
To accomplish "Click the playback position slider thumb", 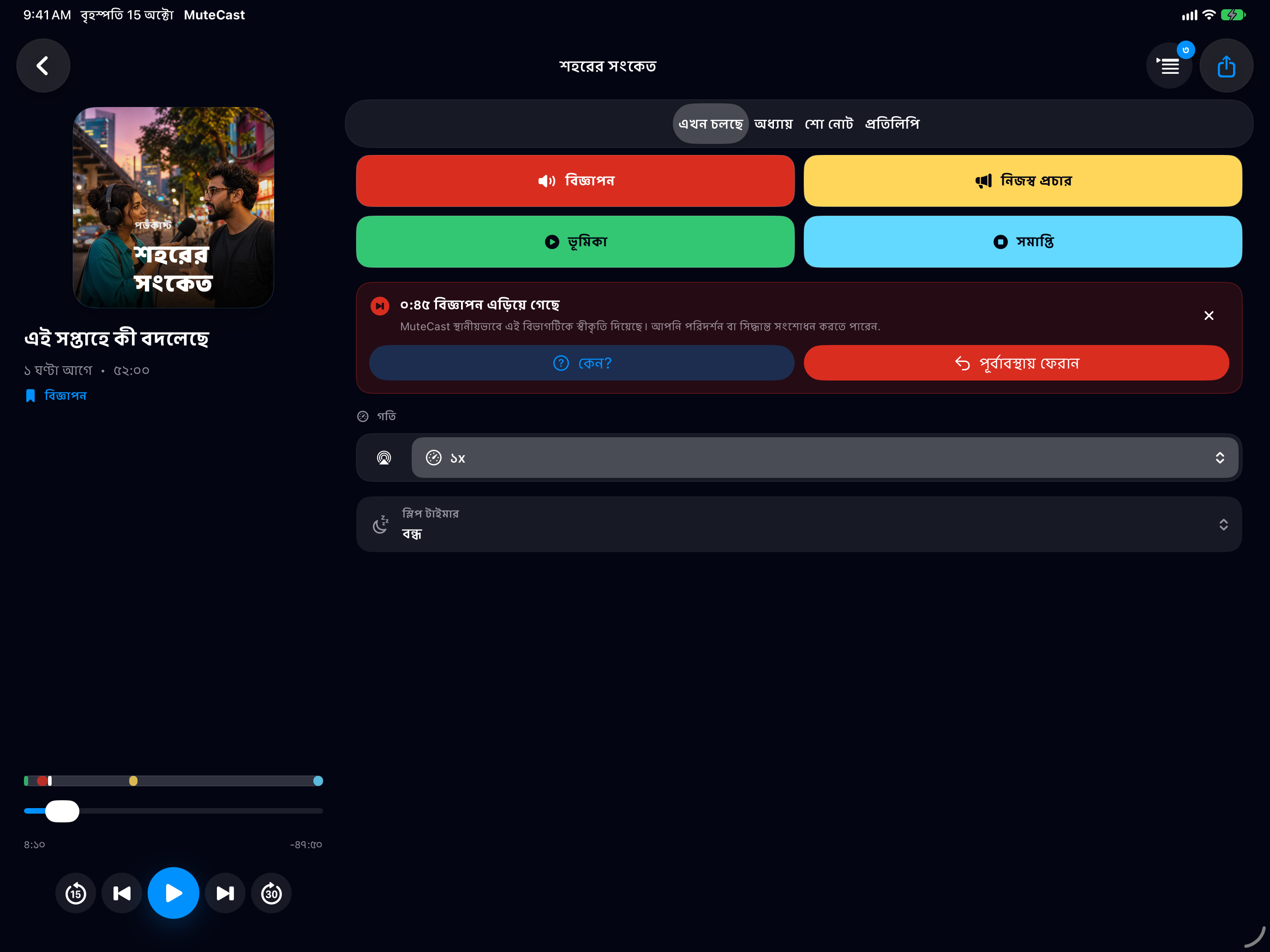I will (x=62, y=811).
